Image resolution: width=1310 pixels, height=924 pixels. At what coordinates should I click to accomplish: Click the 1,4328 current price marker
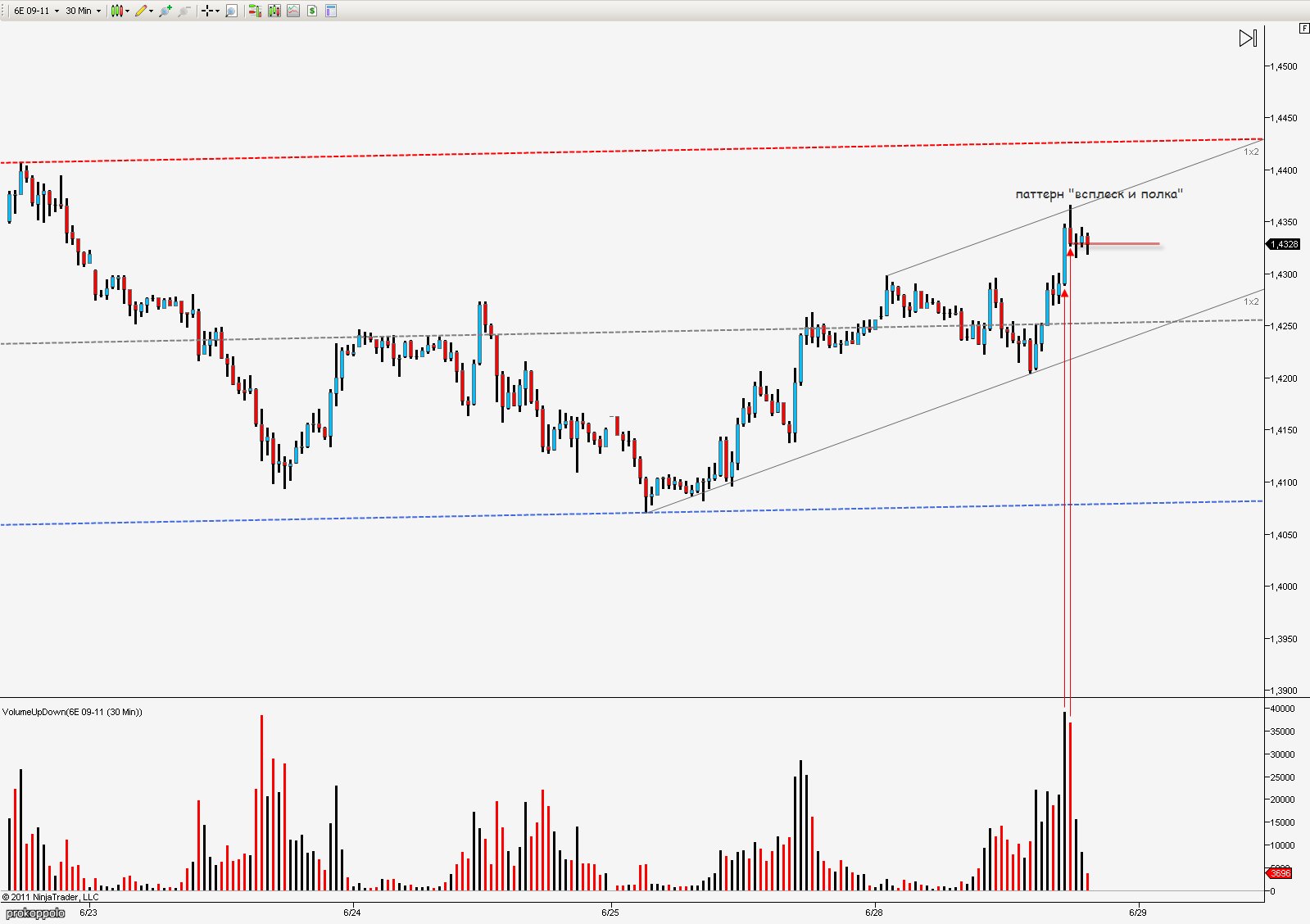1284,244
